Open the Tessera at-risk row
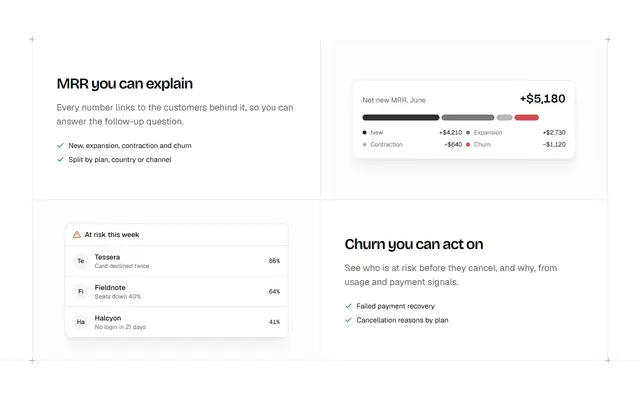 pyautogui.click(x=176, y=261)
